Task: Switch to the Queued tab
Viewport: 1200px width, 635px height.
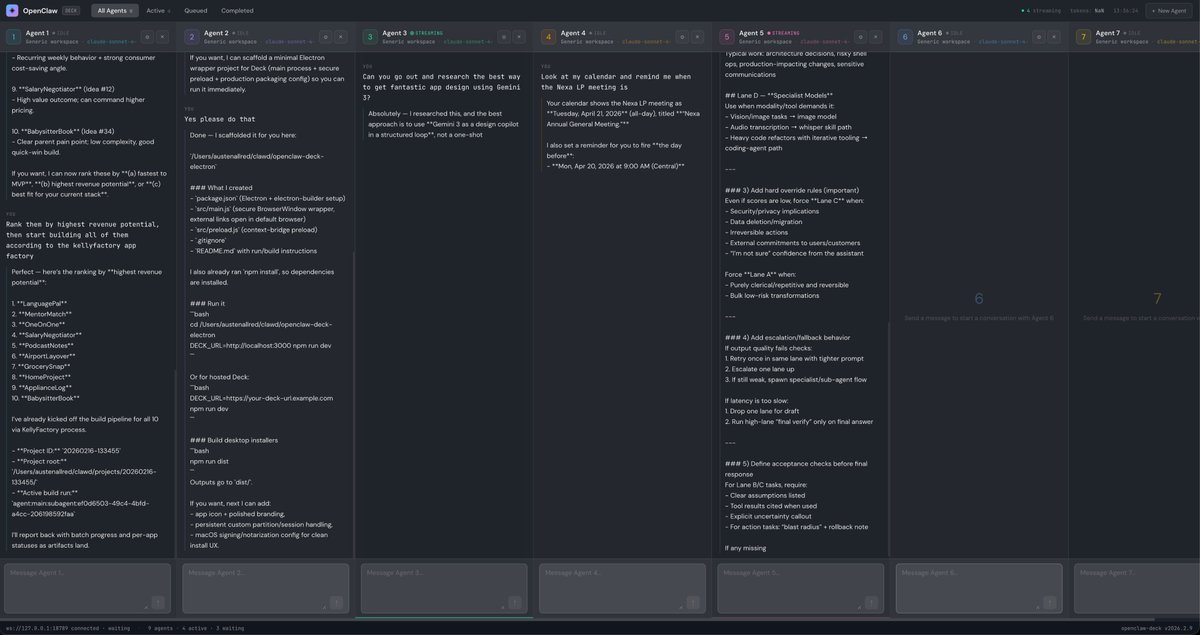Action: [x=196, y=10]
